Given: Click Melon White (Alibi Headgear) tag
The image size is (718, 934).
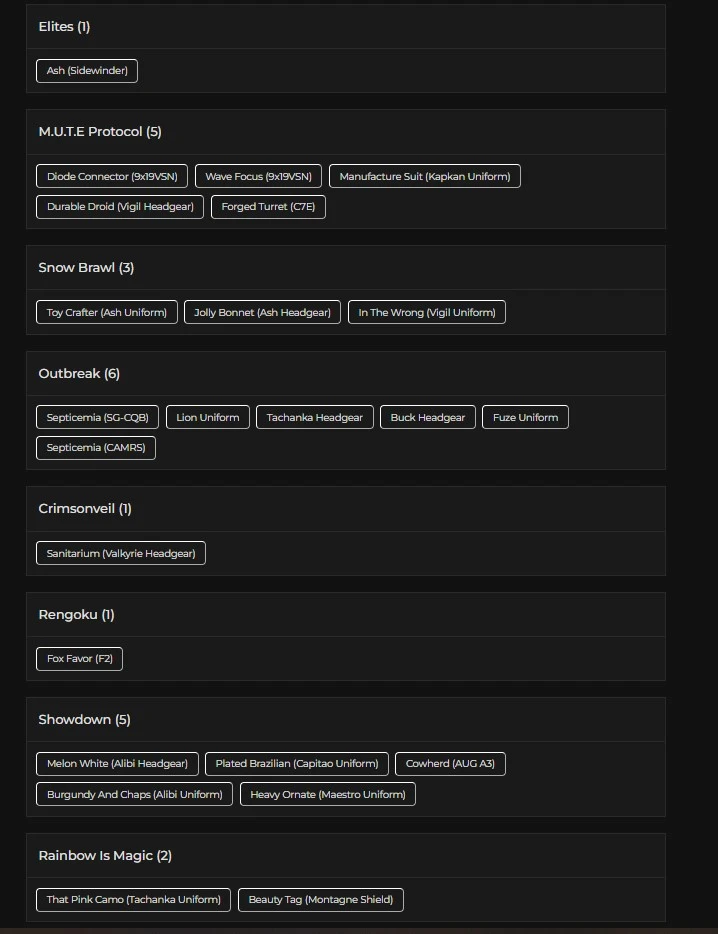Looking at the screenshot, I should point(117,764).
